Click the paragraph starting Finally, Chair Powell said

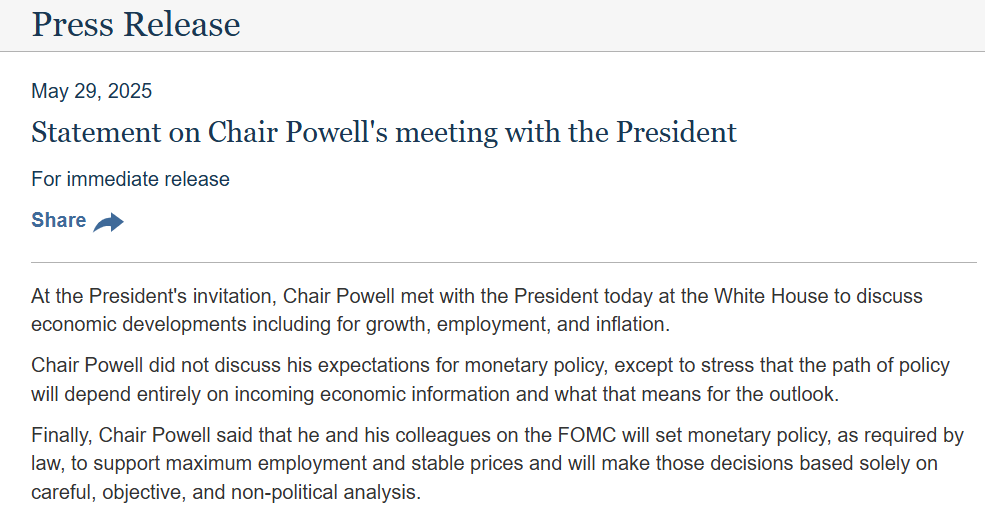pyautogui.click(x=498, y=464)
